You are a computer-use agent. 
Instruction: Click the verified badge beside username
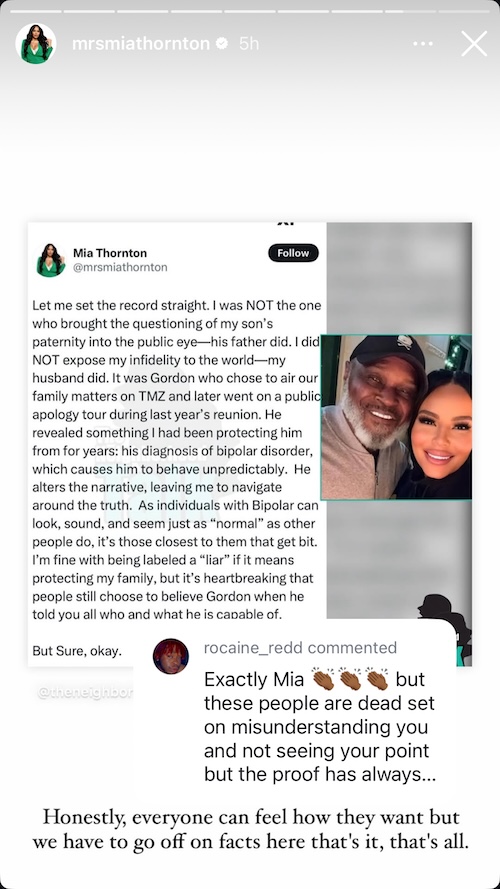[x=222, y=44]
